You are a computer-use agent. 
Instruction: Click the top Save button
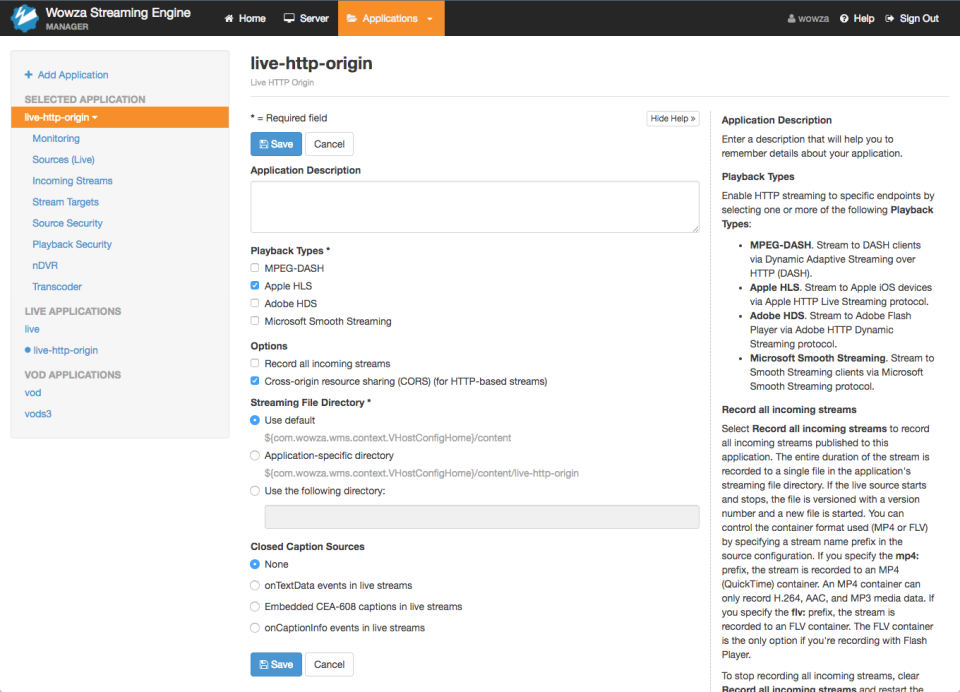(x=276, y=144)
